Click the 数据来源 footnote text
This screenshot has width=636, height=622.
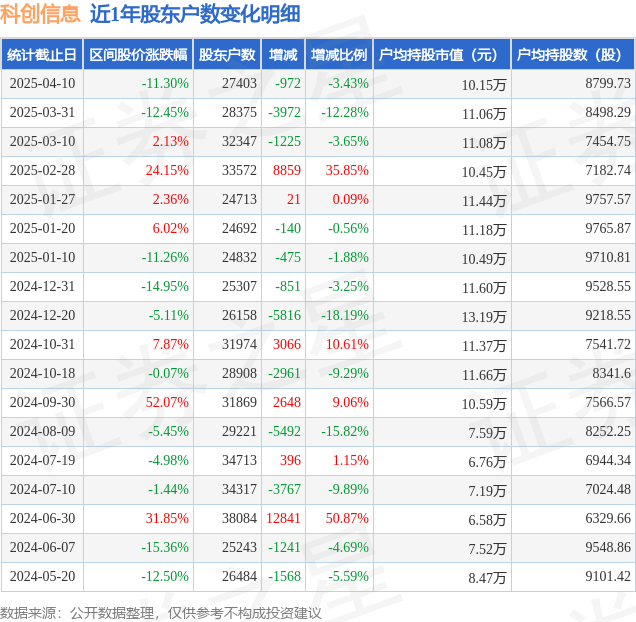160,613
